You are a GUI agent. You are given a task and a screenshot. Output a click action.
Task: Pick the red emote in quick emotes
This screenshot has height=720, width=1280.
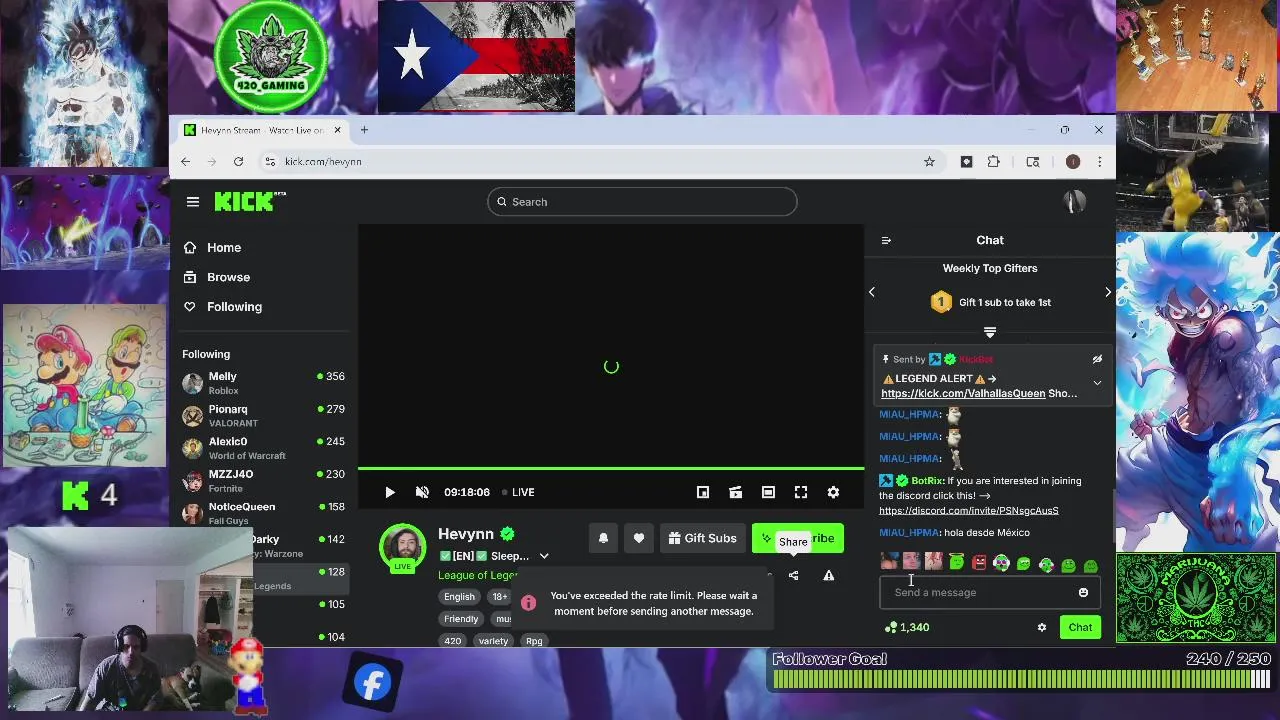pyautogui.click(x=979, y=564)
